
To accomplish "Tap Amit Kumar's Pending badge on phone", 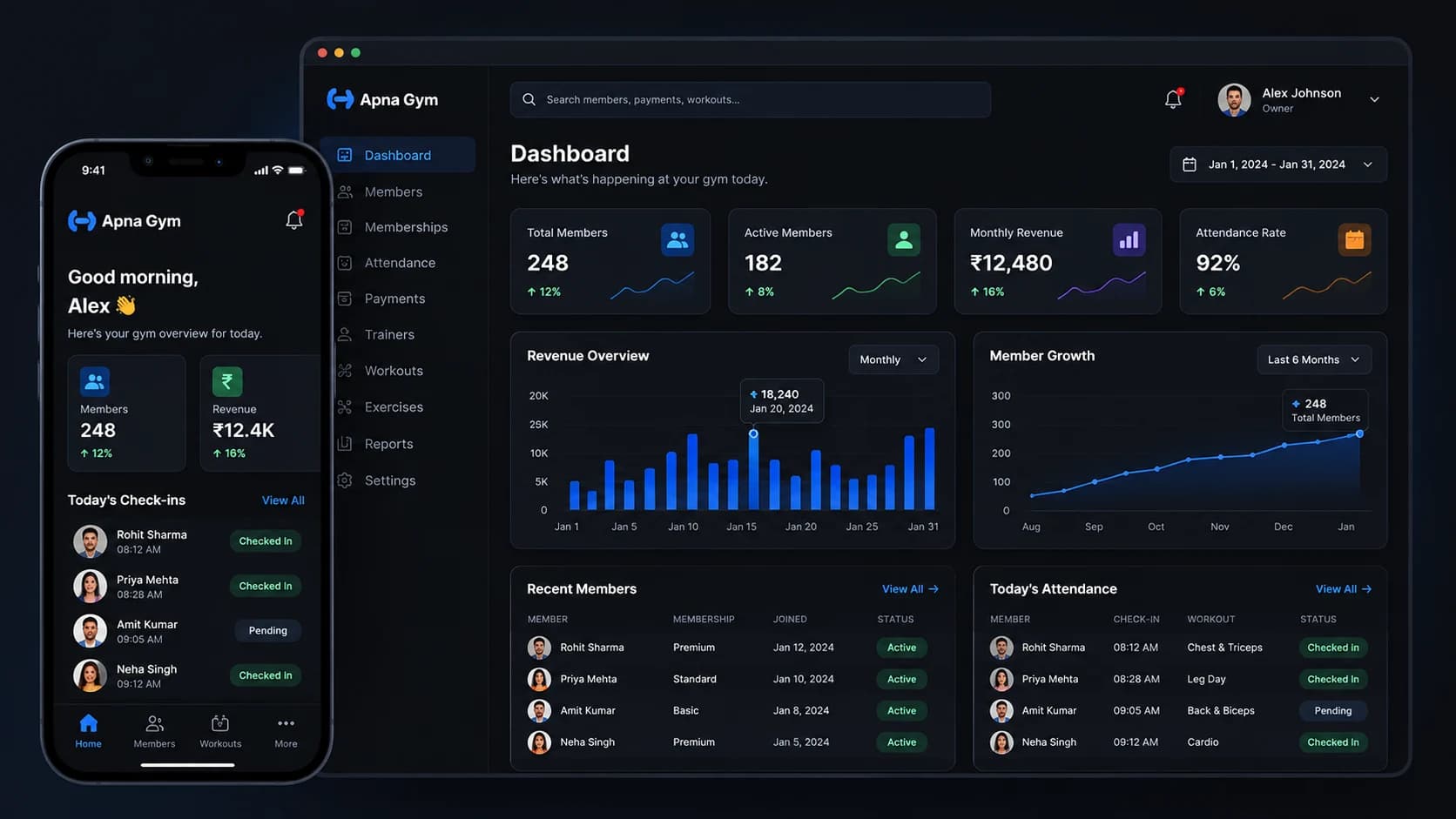I will (267, 630).
